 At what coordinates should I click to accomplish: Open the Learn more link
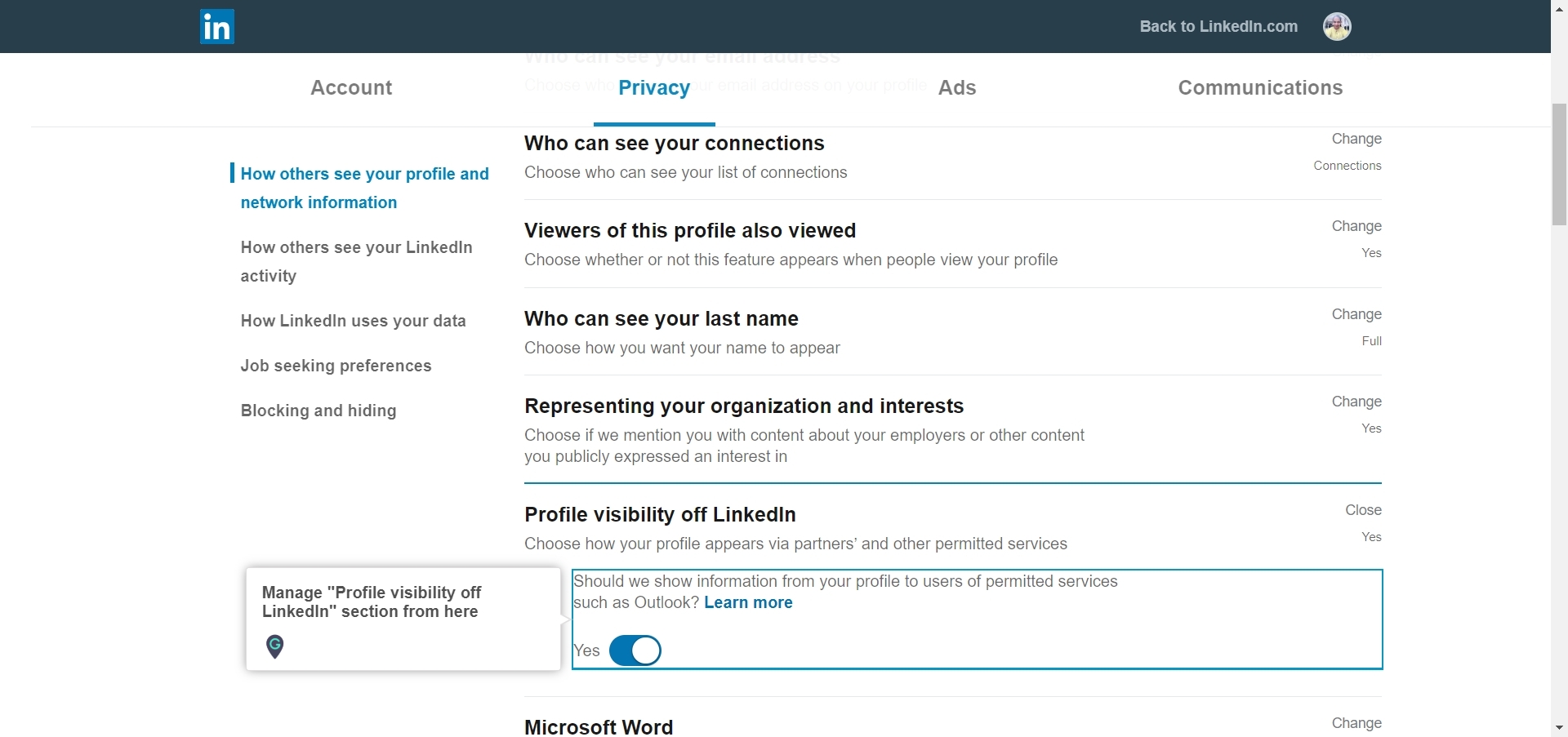pyautogui.click(x=747, y=602)
